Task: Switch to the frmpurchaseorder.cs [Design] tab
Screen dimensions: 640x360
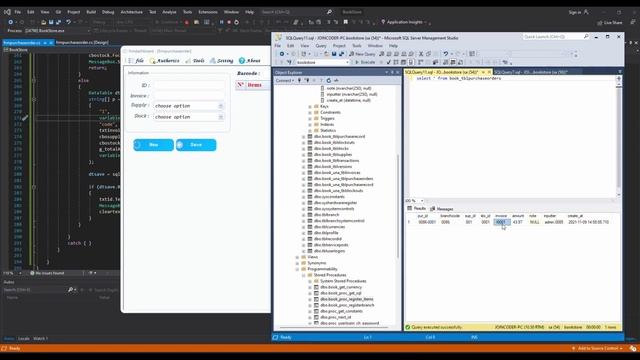Action: [82, 42]
